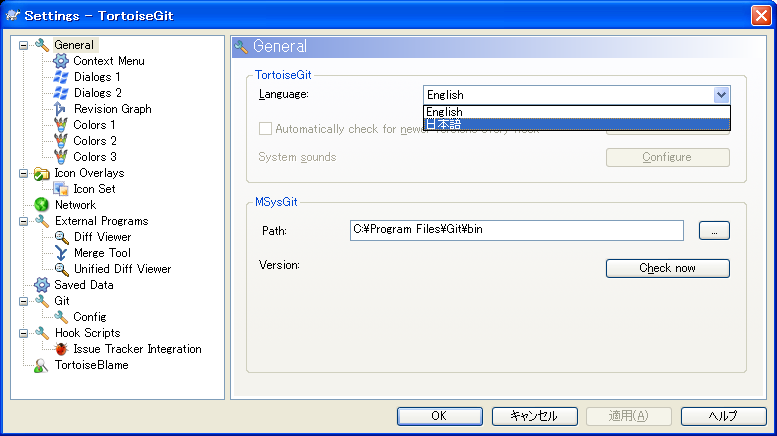Open Icon Set settings page
Image resolution: width=777 pixels, height=436 pixels.
click(x=94, y=189)
